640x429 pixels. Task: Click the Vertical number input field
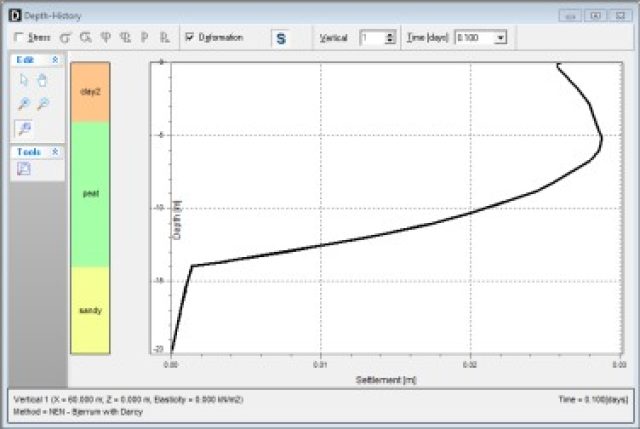click(x=371, y=38)
